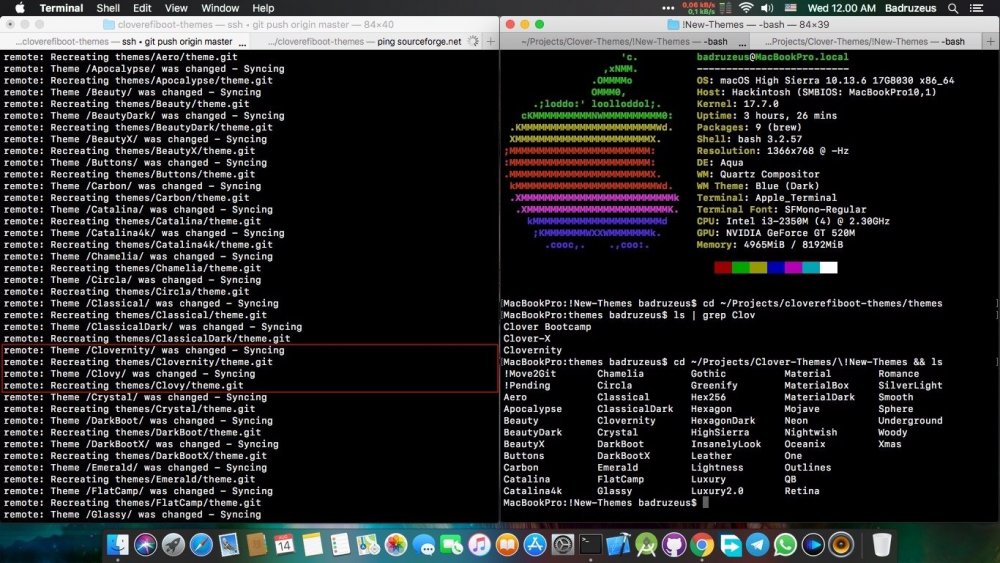
Task: Open GitHub Desktop octocat icon
Action: click(673, 545)
